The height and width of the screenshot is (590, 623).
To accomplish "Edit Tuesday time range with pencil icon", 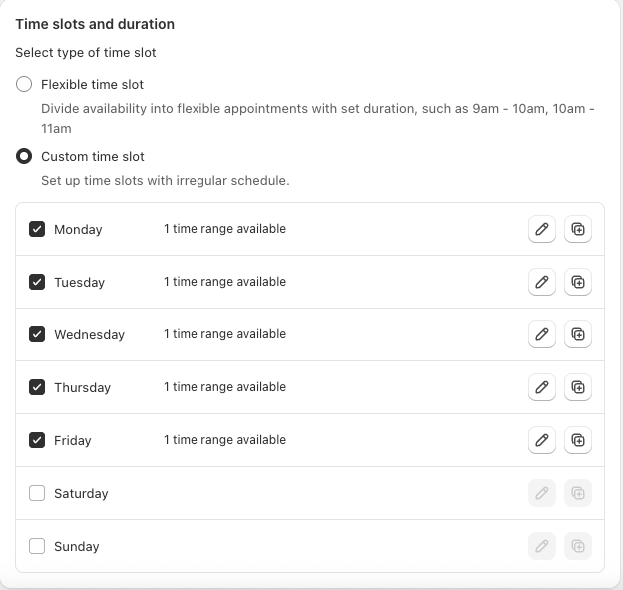I will tap(541, 282).
